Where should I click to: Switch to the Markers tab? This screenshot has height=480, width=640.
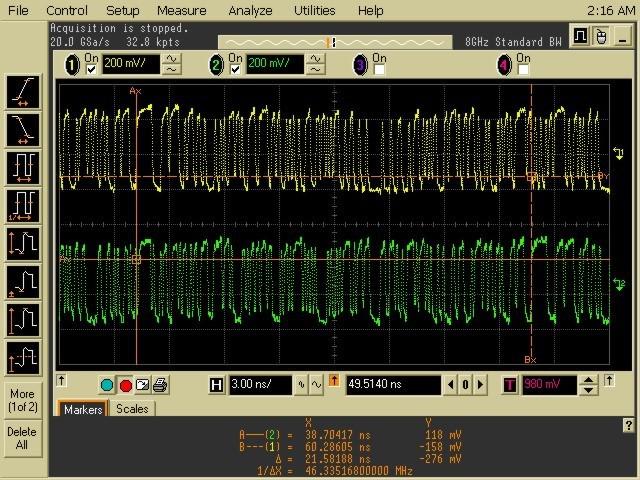tap(83, 409)
